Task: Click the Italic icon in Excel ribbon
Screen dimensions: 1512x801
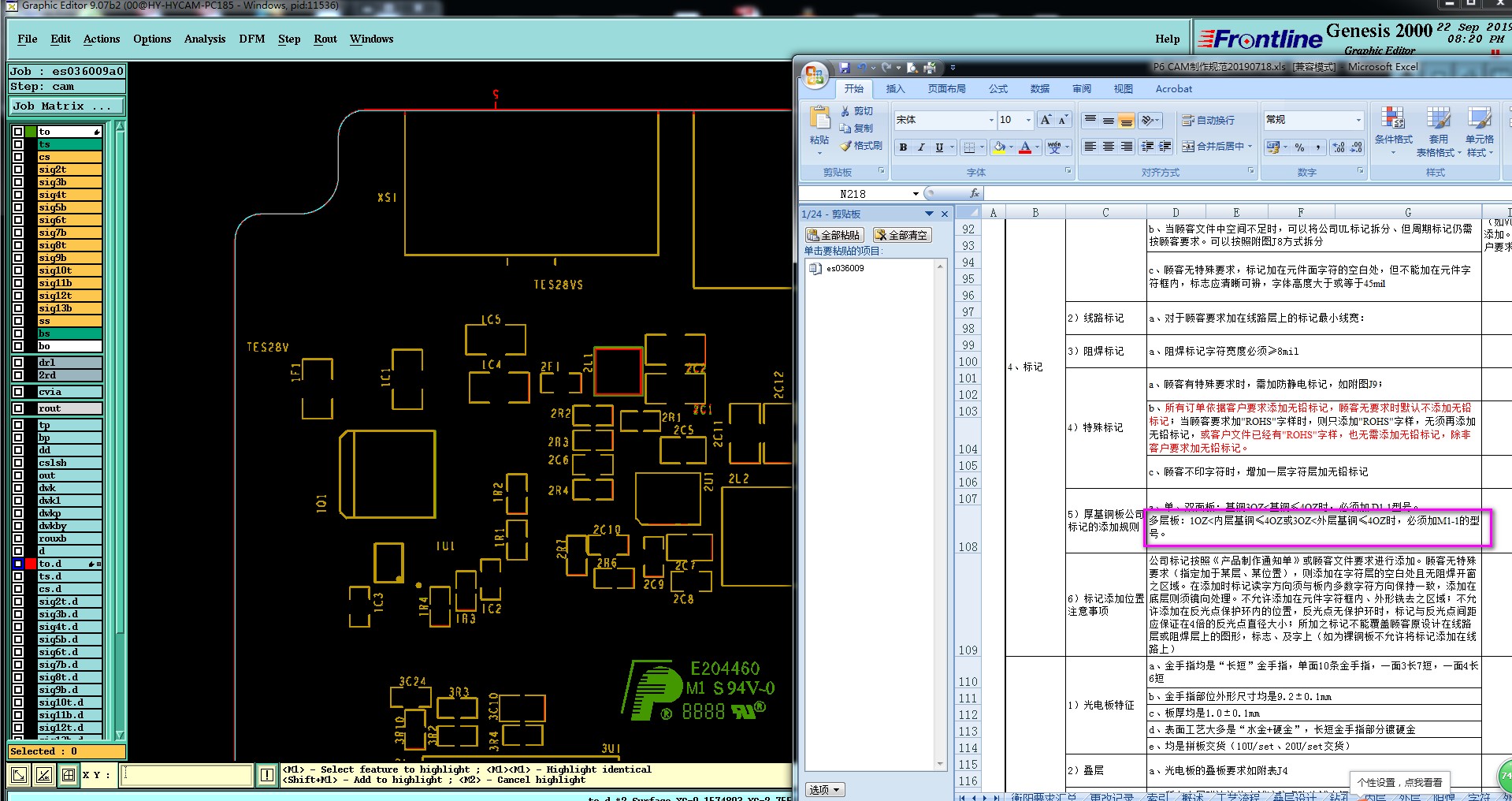Action: 921,147
